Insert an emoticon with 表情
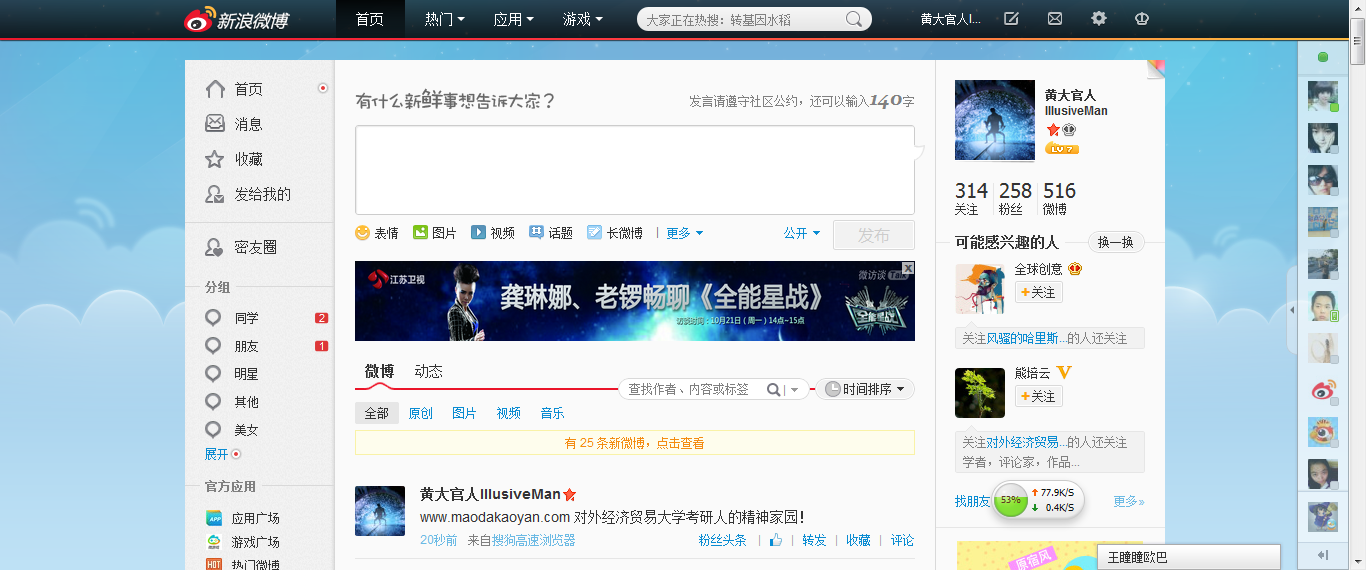Screen dimensions: 1366x570 point(377,233)
